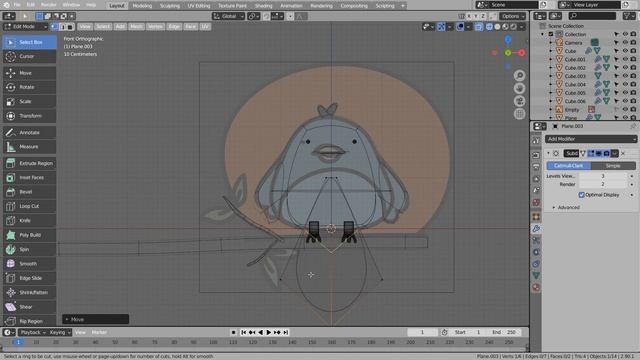Viewport: 640px width, 360px height.
Task: Select the Measure tool
Action: (x=29, y=147)
